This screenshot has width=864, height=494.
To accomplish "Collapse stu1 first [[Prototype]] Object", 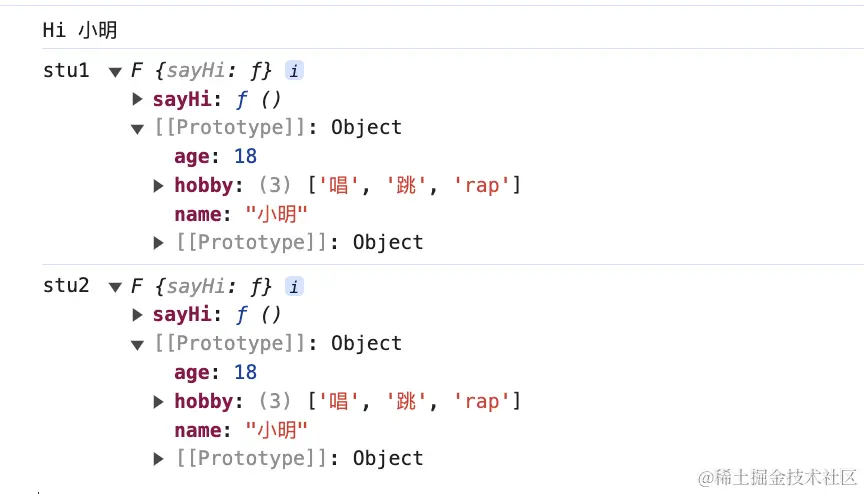I will click(x=137, y=129).
